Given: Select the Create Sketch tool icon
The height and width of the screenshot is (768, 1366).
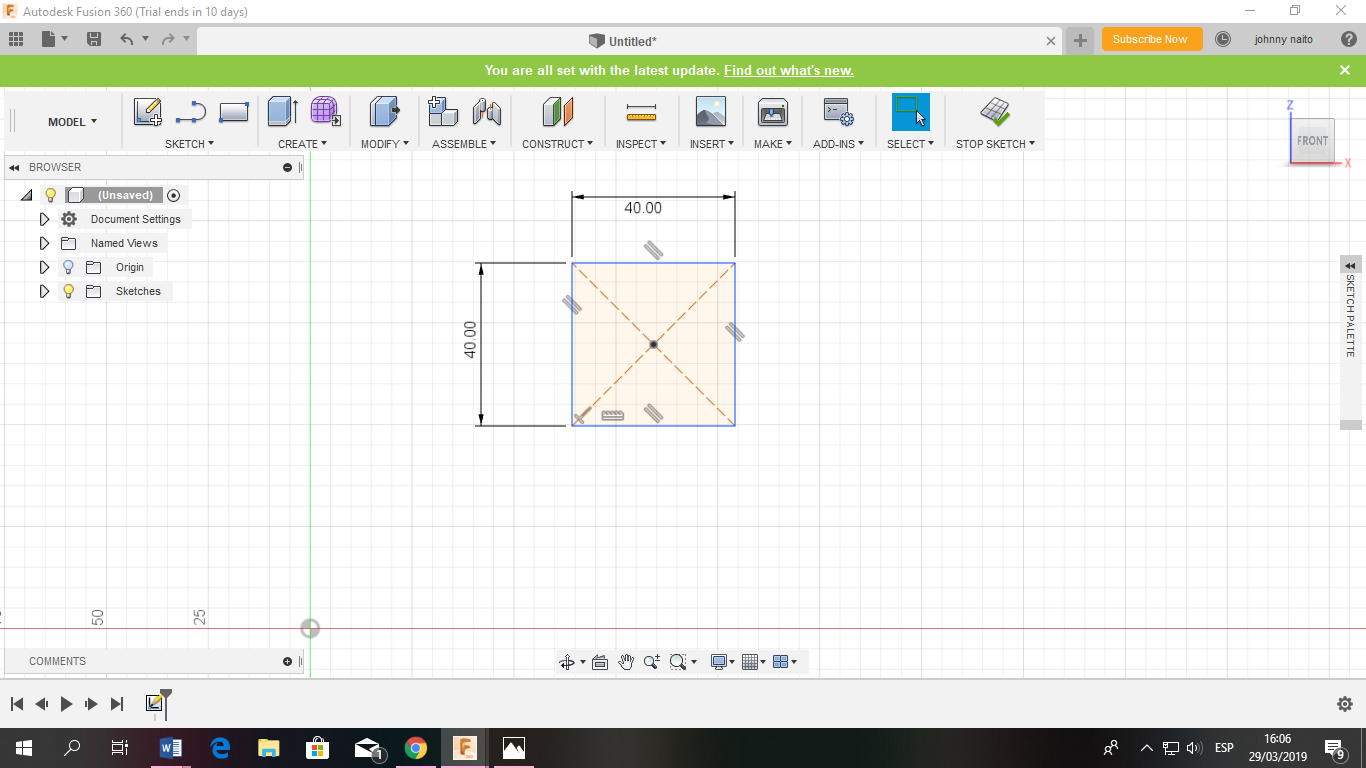Looking at the screenshot, I should 148,112.
